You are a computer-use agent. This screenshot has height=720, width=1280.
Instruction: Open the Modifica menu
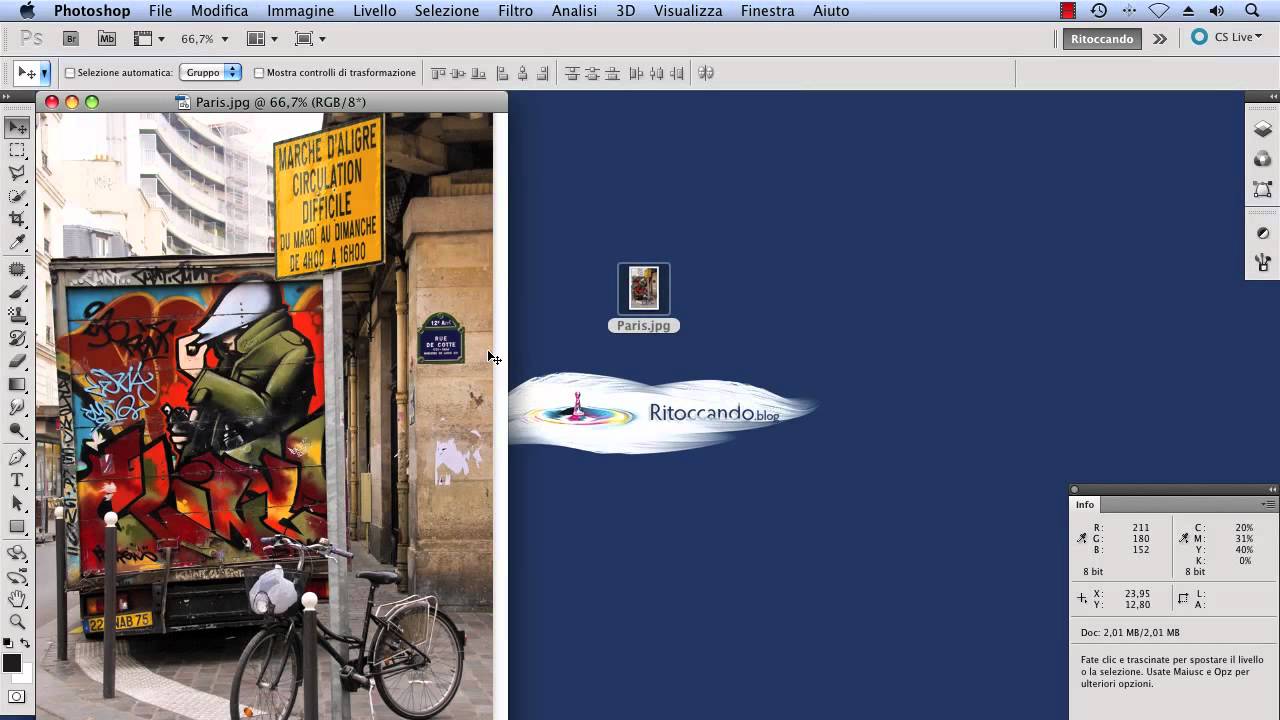(219, 11)
